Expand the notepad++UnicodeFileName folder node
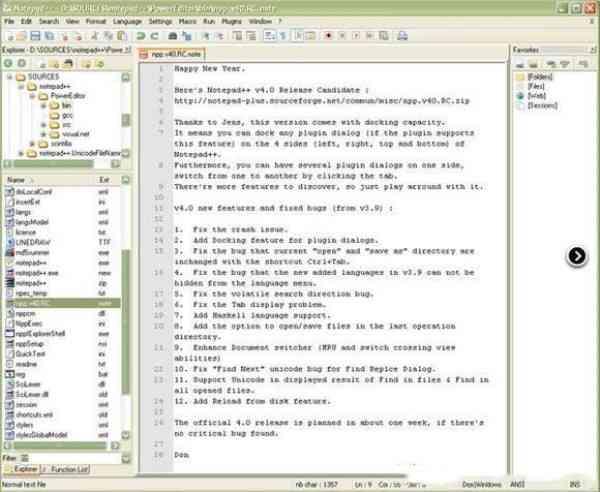Viewport: 600px width, 492px height. 21,153
